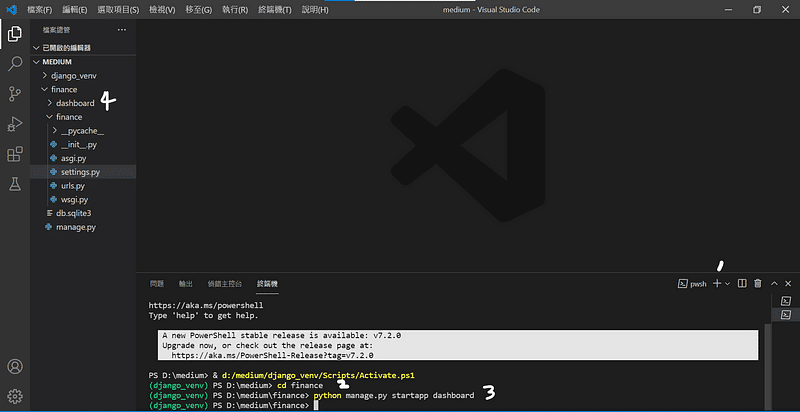Image resolution: width=800 pixels, height=412 pixels.
Task: Open the Run and Debug view
Action: 15,124
